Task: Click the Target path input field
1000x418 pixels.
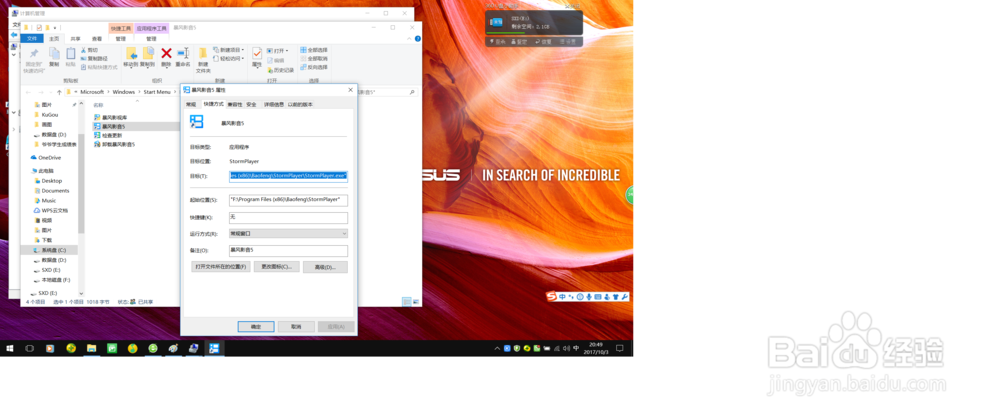Action: pyautogui.click(x=288, y=175)
